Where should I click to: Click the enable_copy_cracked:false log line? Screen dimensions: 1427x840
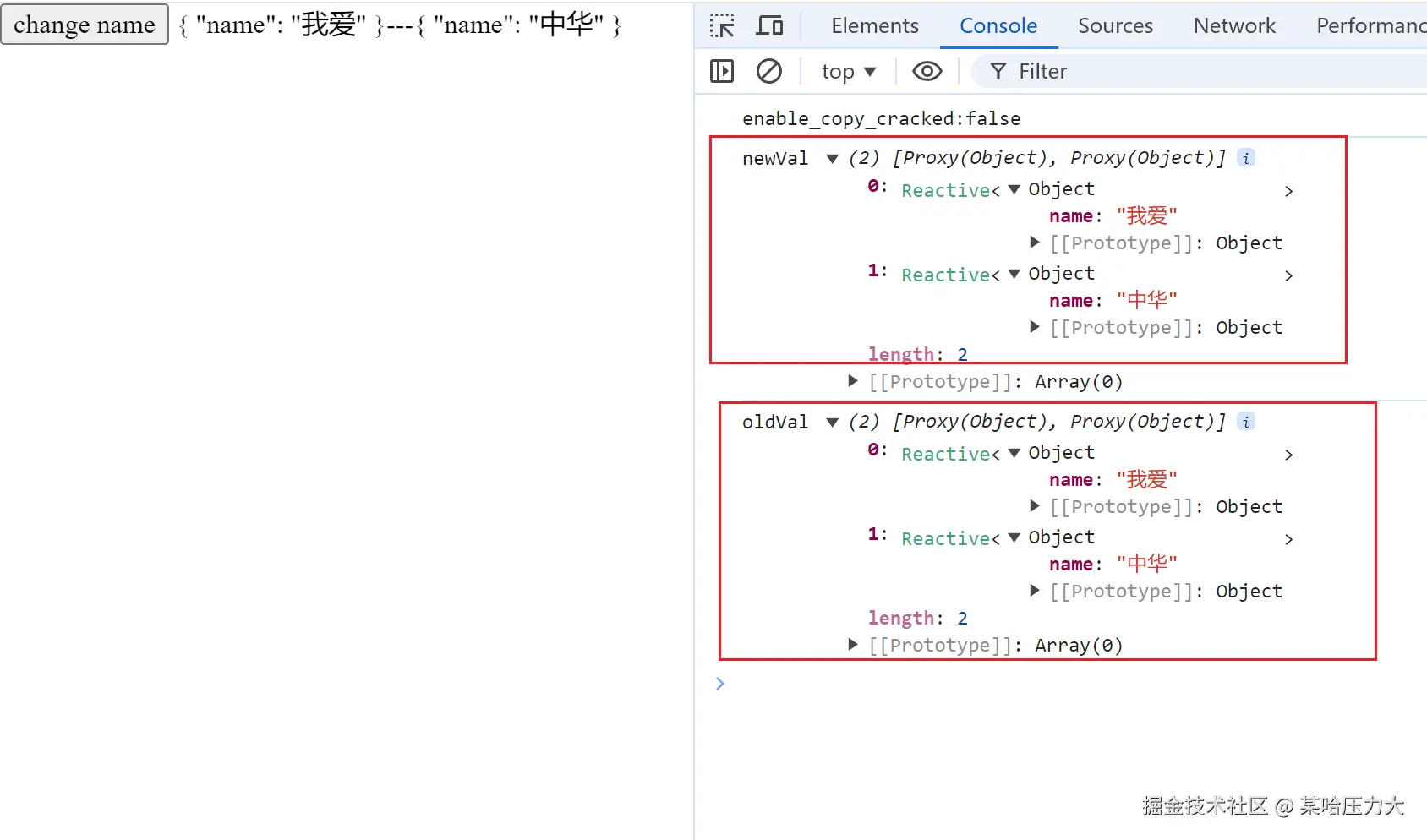click(x=881, y=119)
